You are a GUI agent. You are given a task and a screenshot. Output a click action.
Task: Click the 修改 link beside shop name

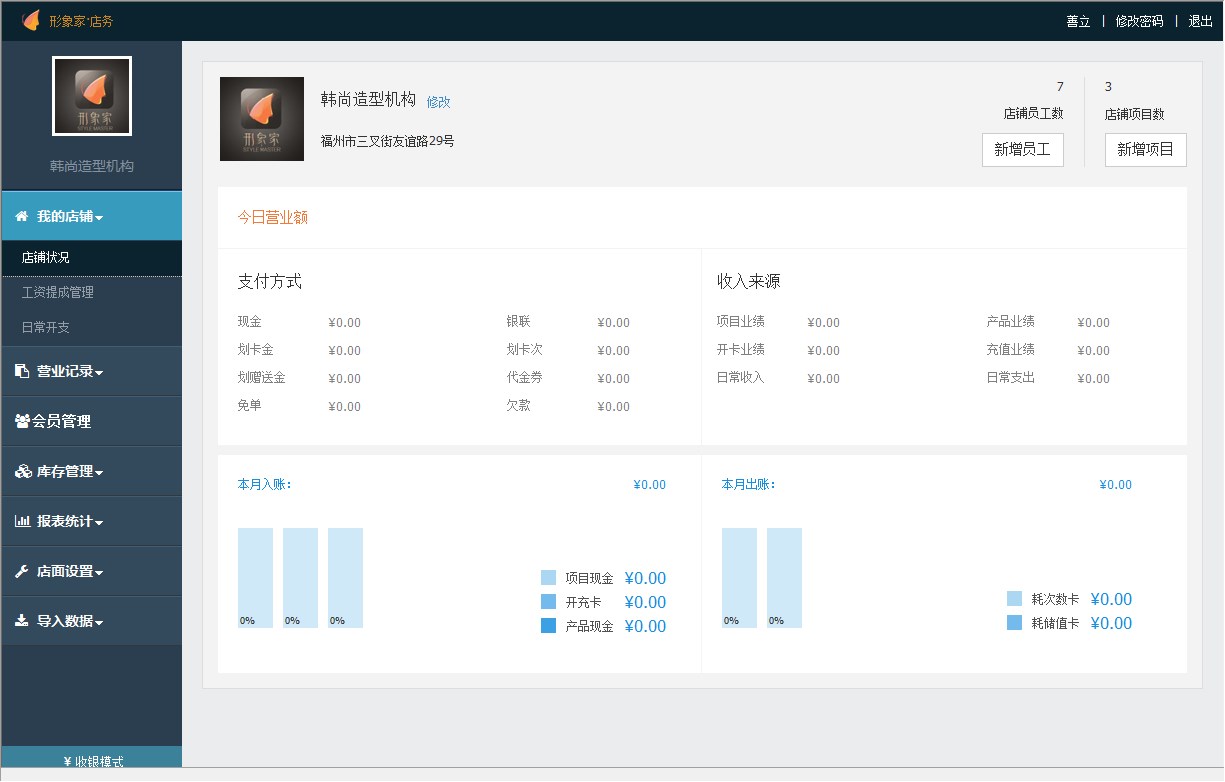pyautogui.click(x=438, y=102)
